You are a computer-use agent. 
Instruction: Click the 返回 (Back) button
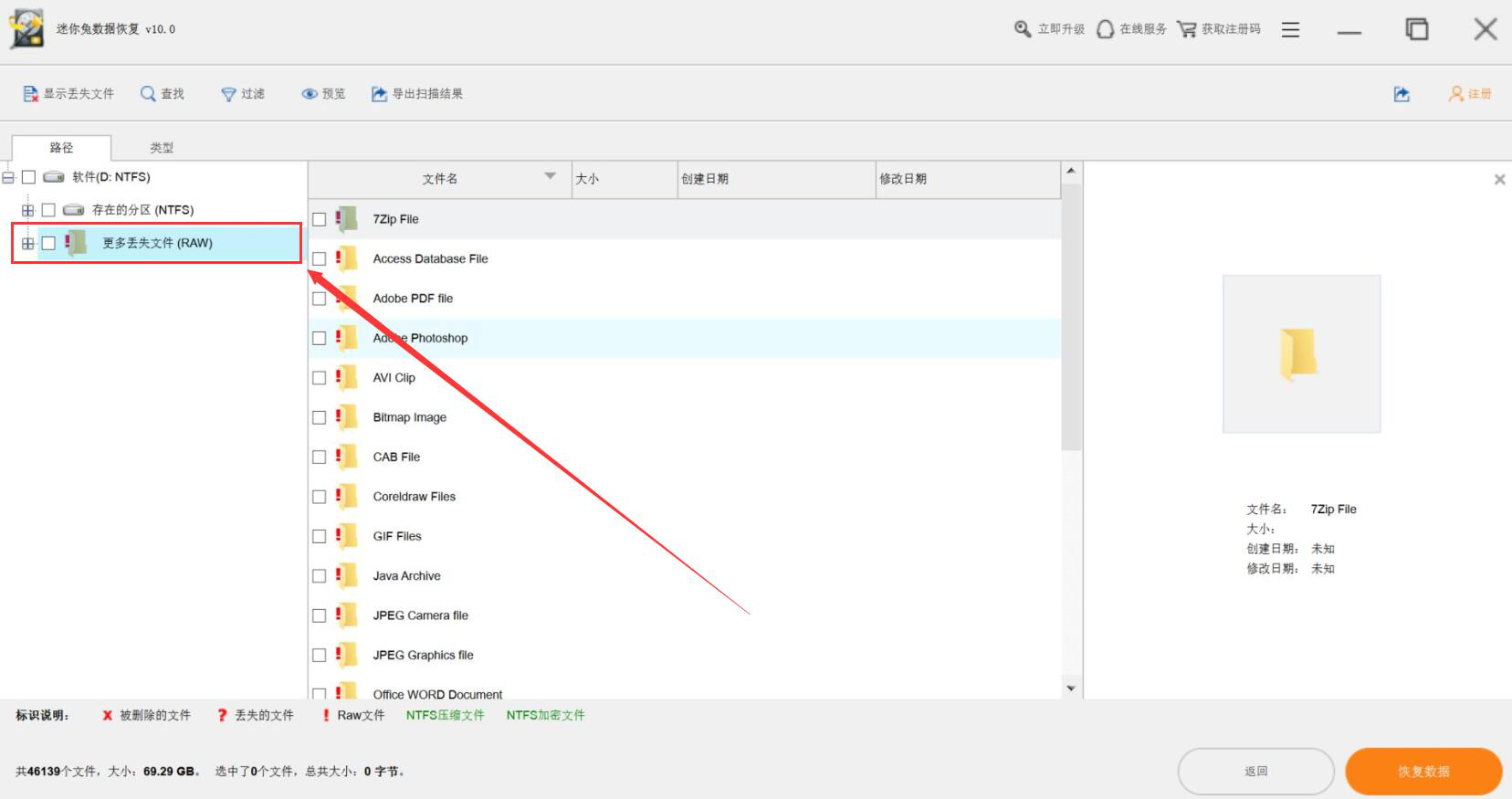click(1256, 772)
